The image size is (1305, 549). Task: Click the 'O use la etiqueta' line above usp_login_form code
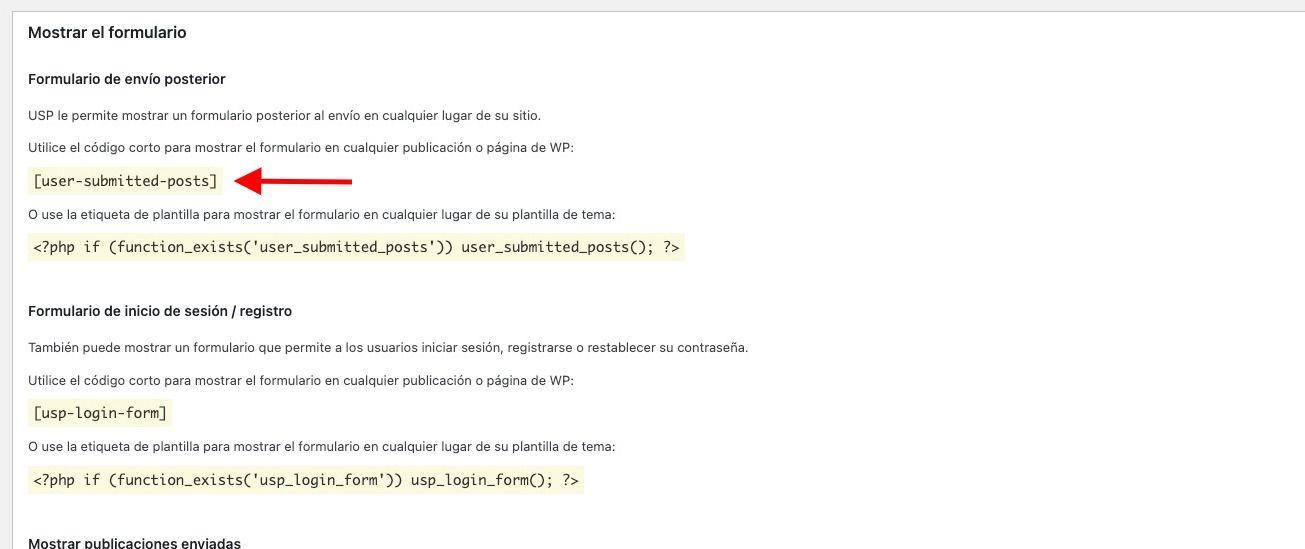(x=322, y=446)
